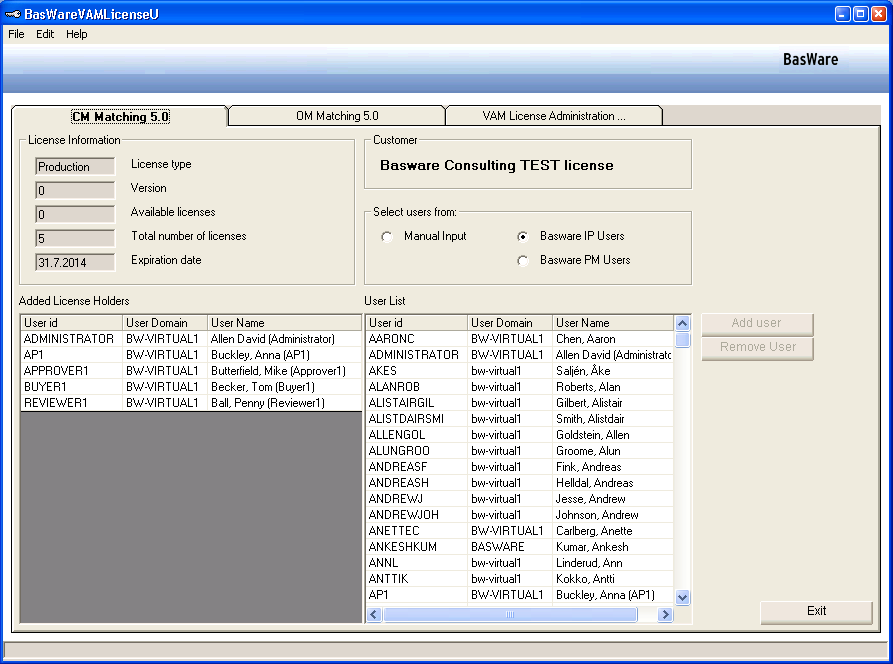
Task: Open the File menu
Action: click(x=16, y=34)
